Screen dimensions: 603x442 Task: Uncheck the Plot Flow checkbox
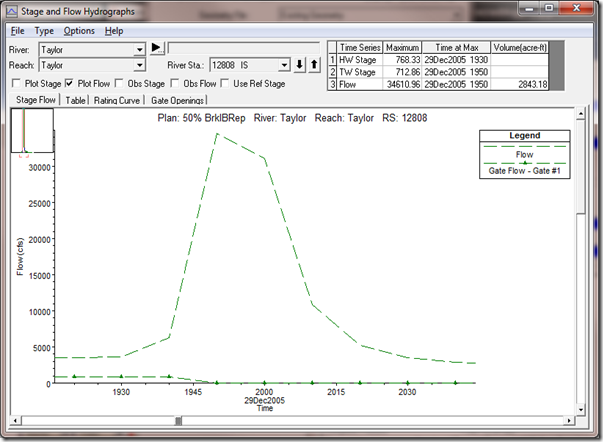pos(69,83)
